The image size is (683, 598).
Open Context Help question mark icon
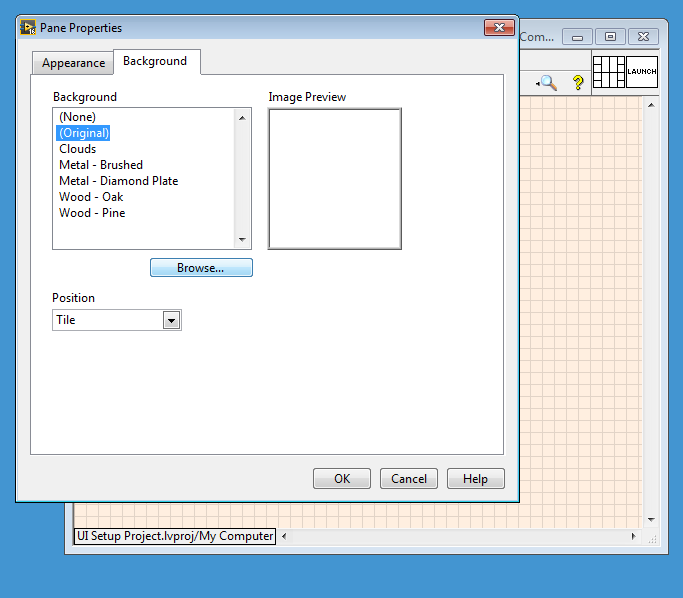pyautogui.click(x=578, y=82)
